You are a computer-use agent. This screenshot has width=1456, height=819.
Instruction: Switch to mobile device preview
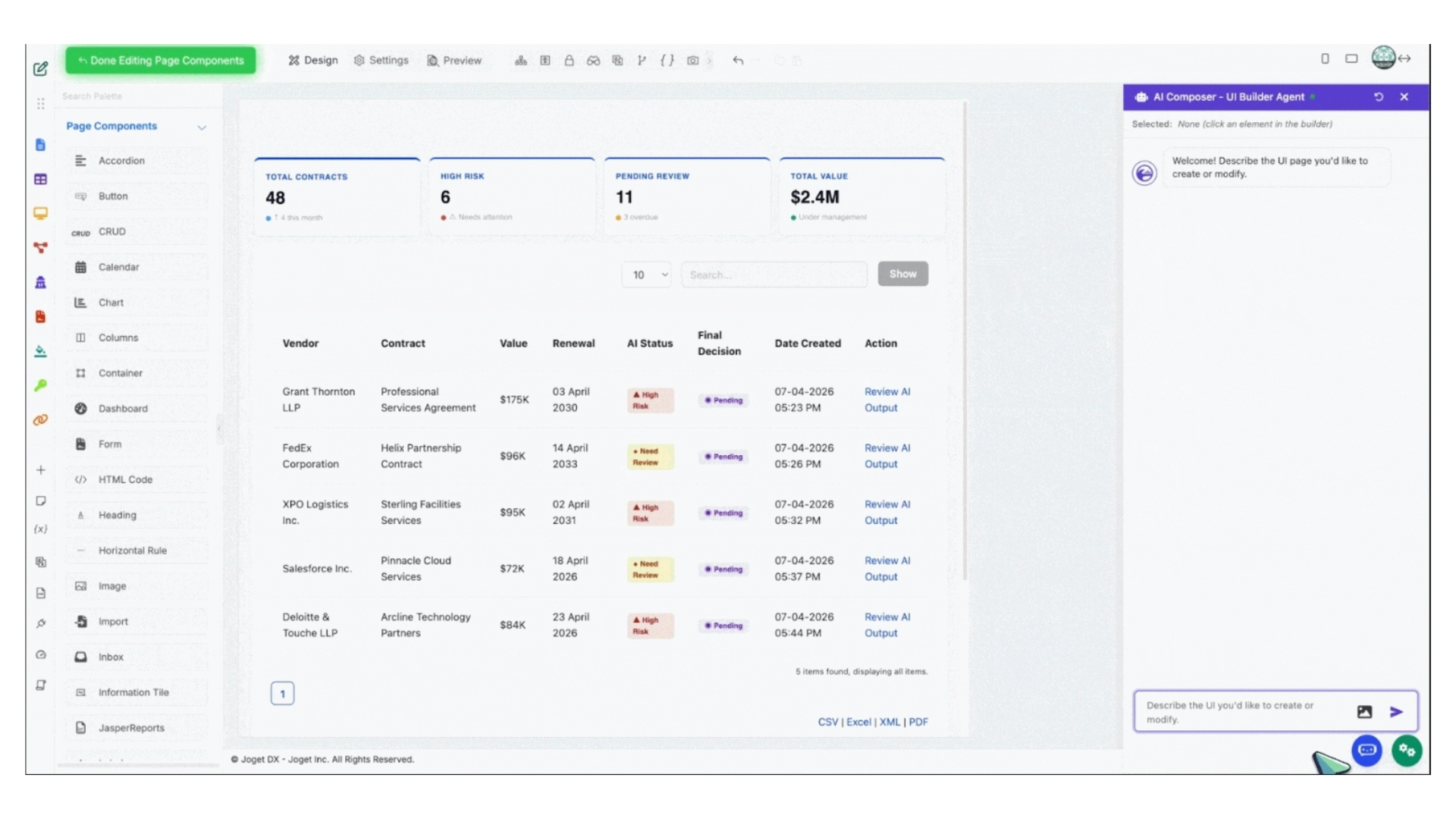click(x=1325, y=58)
